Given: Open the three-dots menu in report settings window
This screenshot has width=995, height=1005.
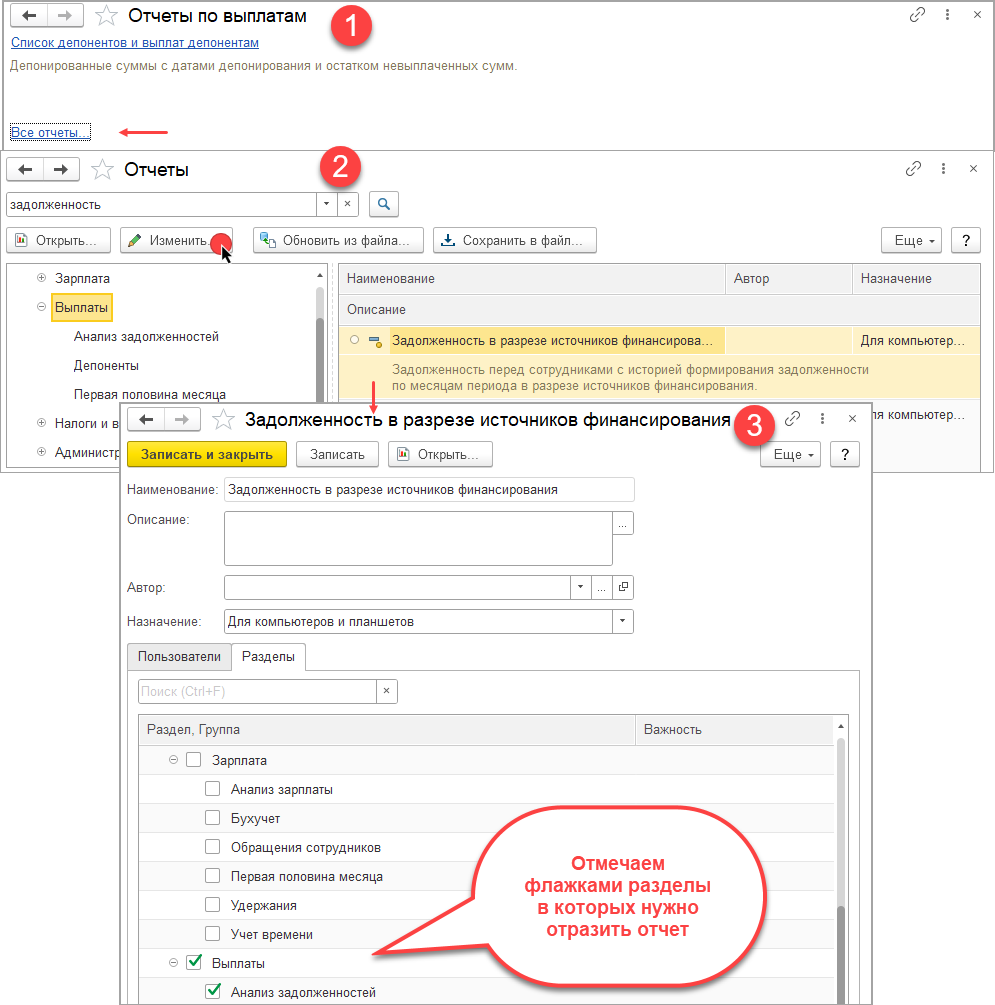Looking at the screenshot, I should pyautogui.click(x=822, y=419).
